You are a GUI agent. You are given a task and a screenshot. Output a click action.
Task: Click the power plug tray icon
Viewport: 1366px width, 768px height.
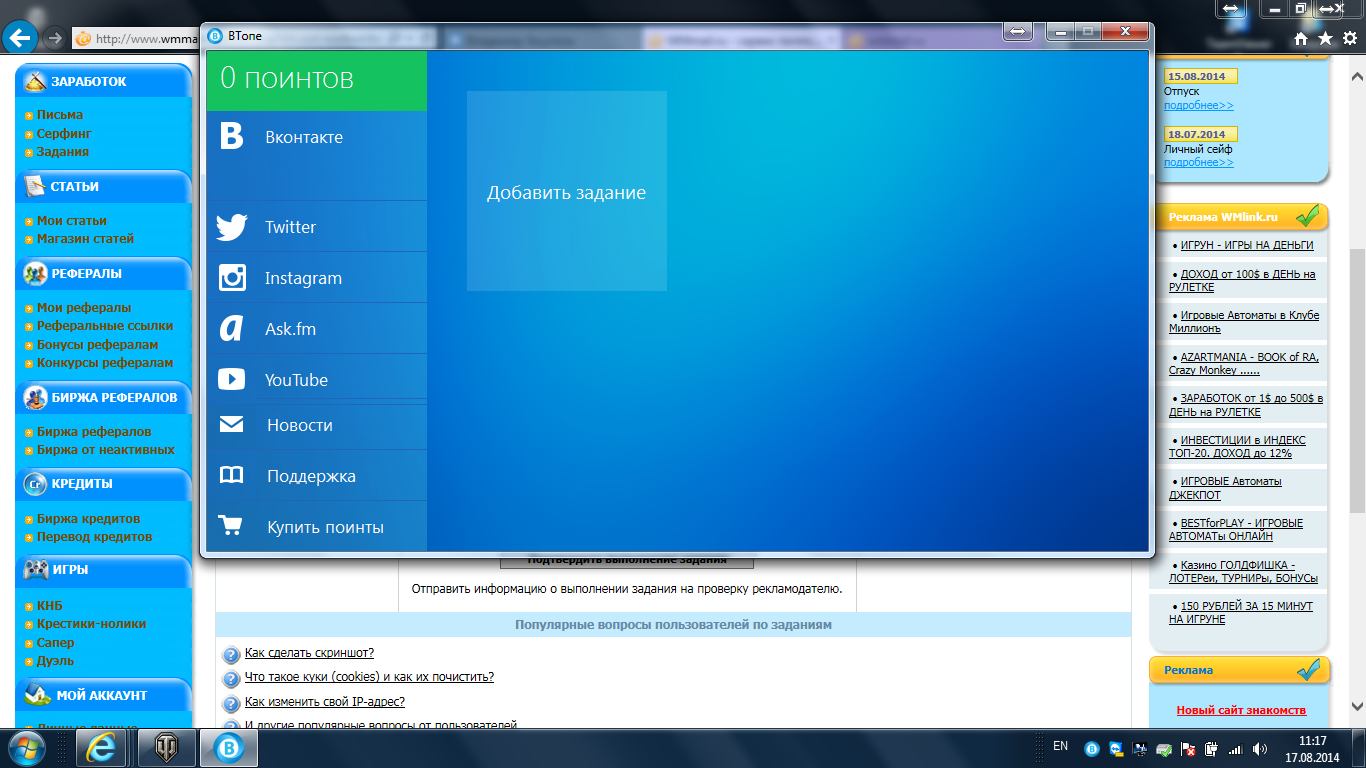click(x=1212, y=748)
